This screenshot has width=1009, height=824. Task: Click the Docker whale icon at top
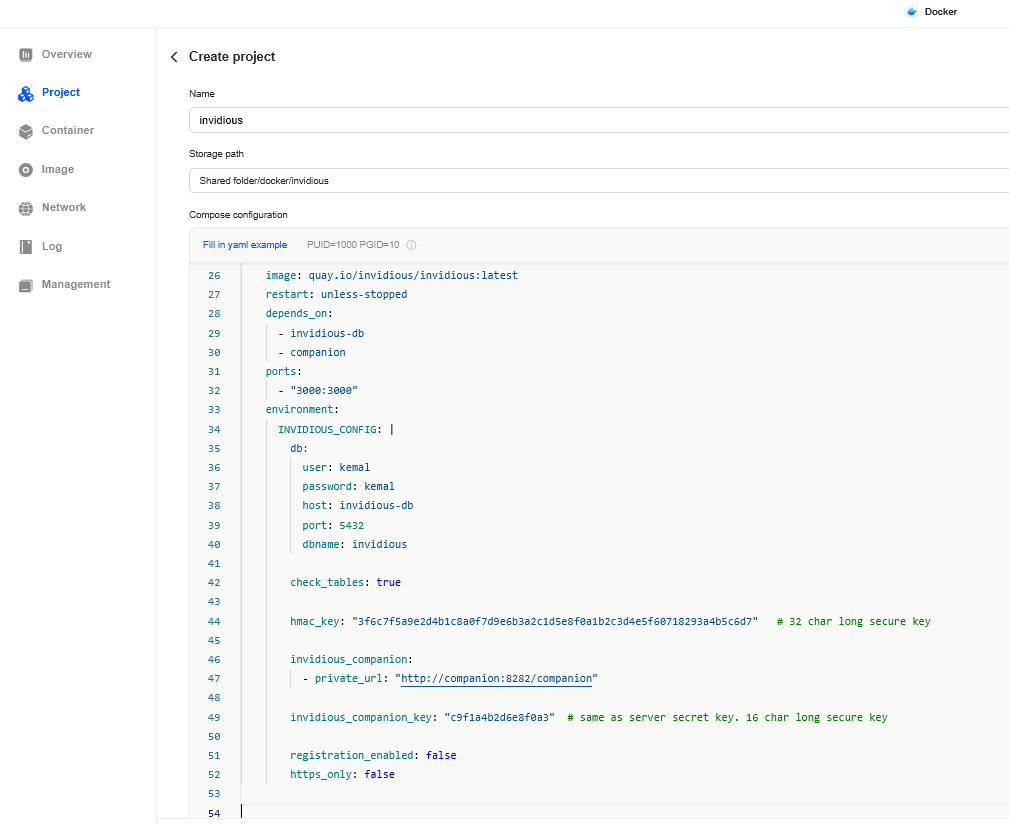point(912,12)
